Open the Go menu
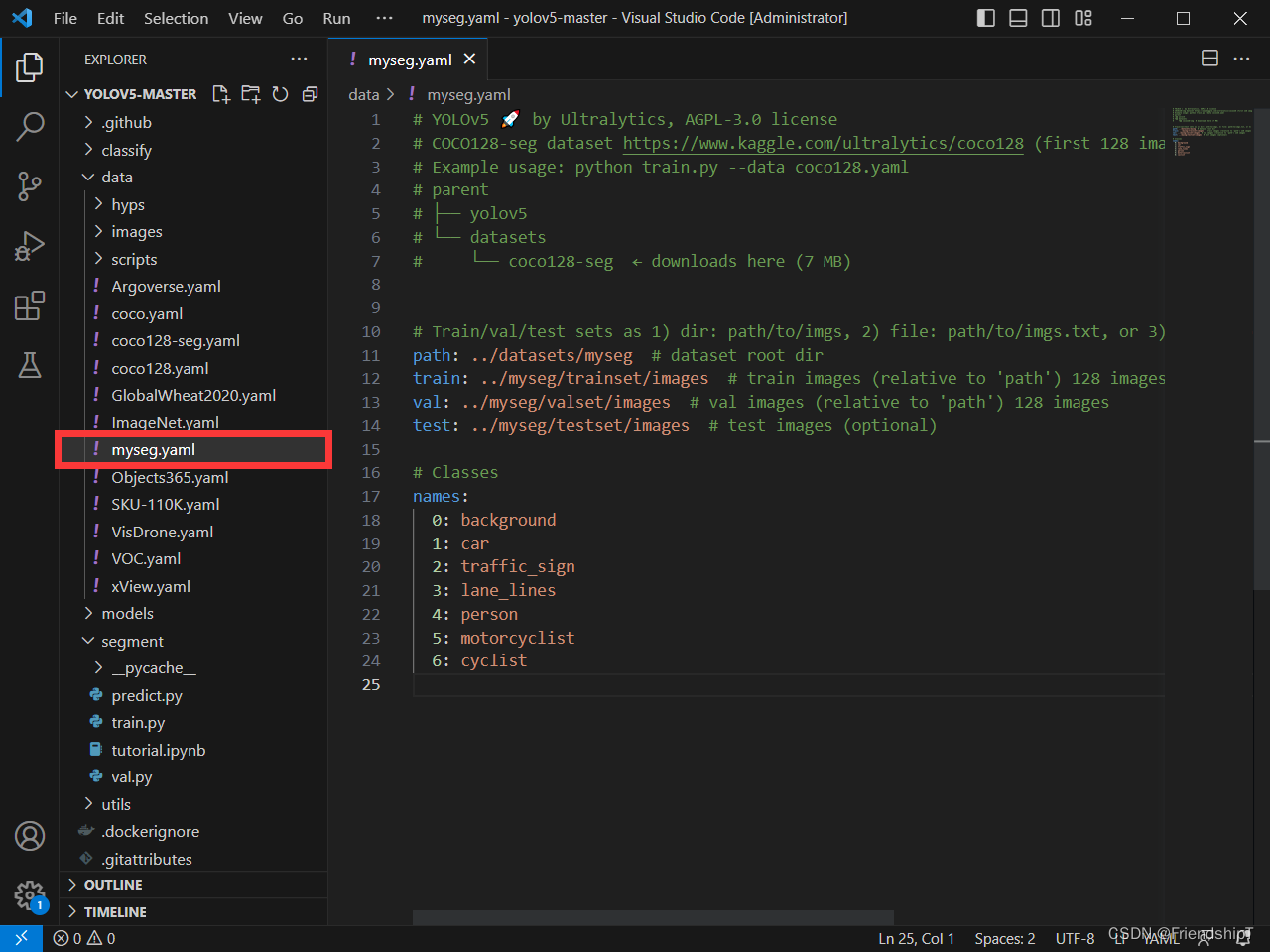The width and height of the screenshot is (1270, 952). [293, 18]
